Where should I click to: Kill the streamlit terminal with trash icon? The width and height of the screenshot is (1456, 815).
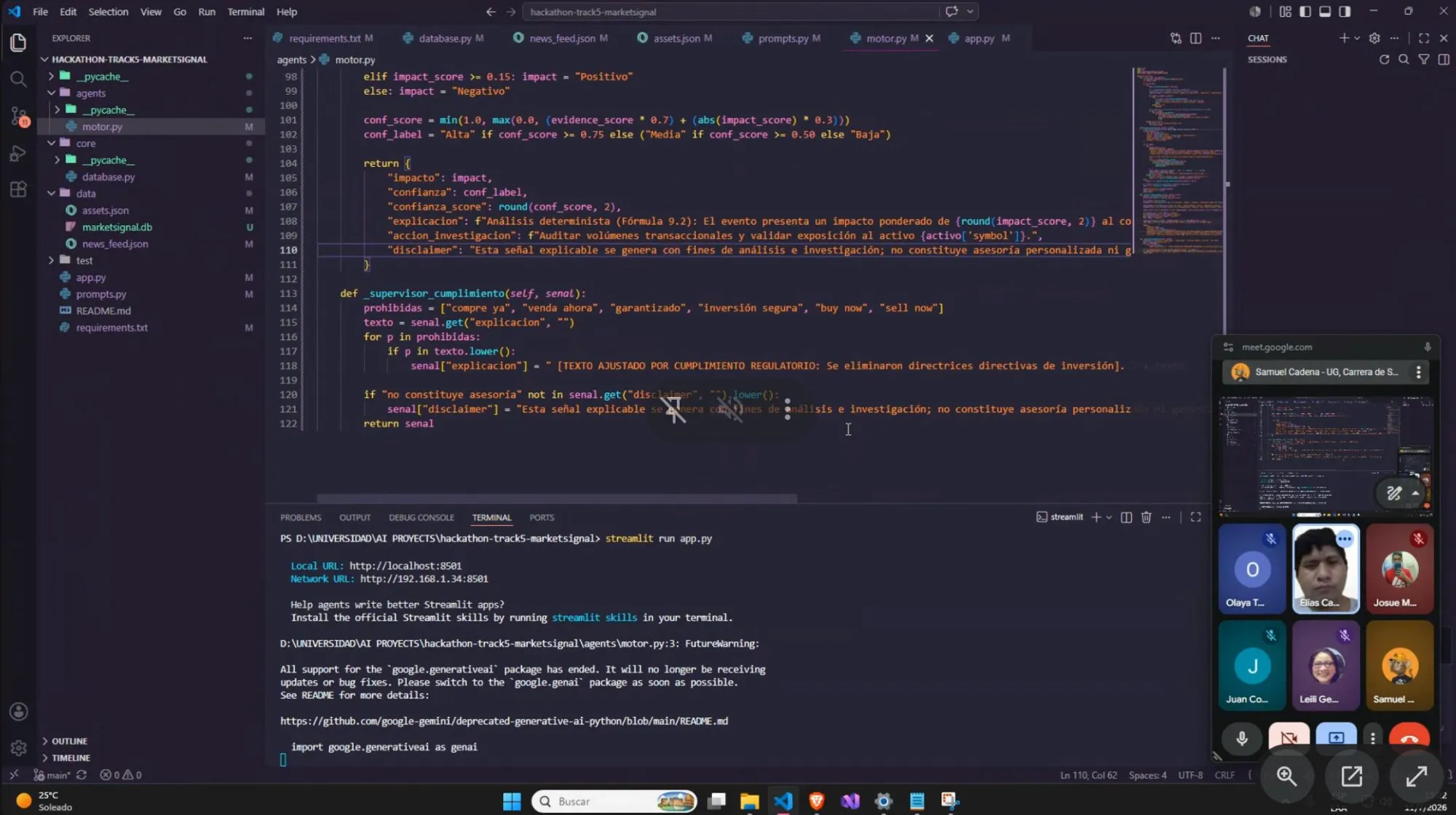[1146, 517]
